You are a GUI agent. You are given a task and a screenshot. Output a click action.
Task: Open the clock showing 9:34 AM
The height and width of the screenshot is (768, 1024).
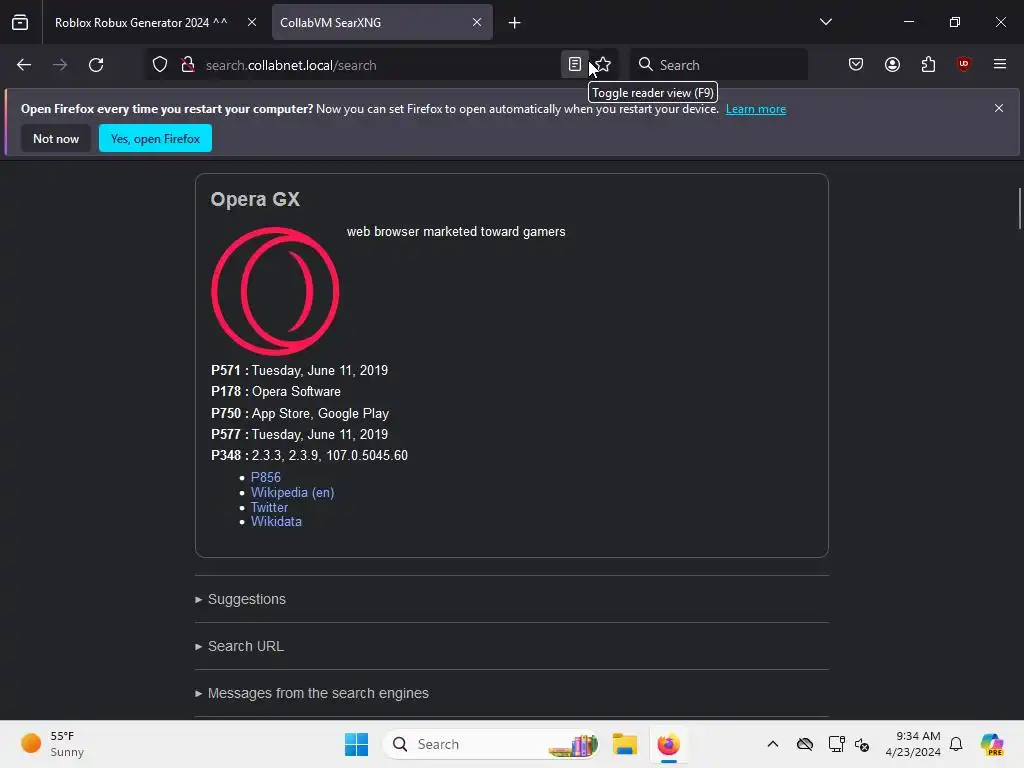point(913,744)
